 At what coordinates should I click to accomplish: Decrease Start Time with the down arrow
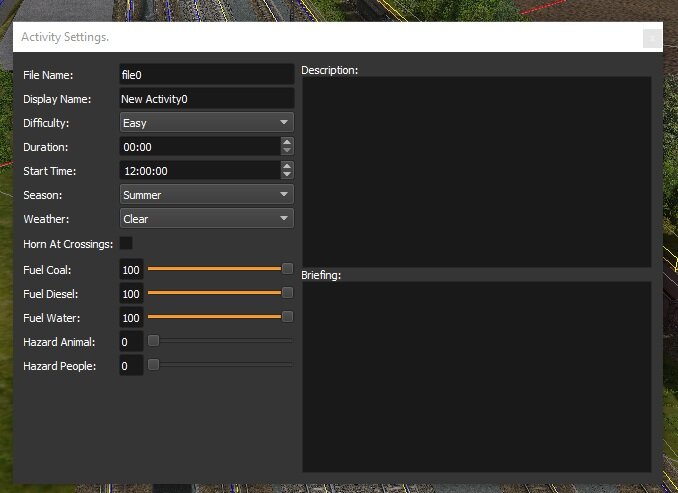(288, 176)
